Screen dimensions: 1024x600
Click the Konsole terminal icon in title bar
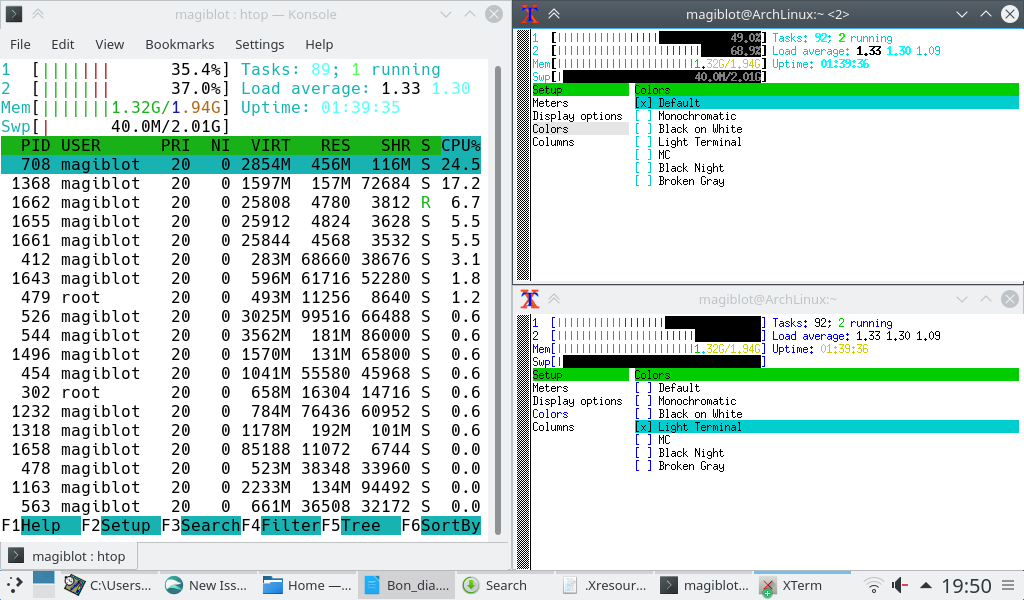pos(14,14)
